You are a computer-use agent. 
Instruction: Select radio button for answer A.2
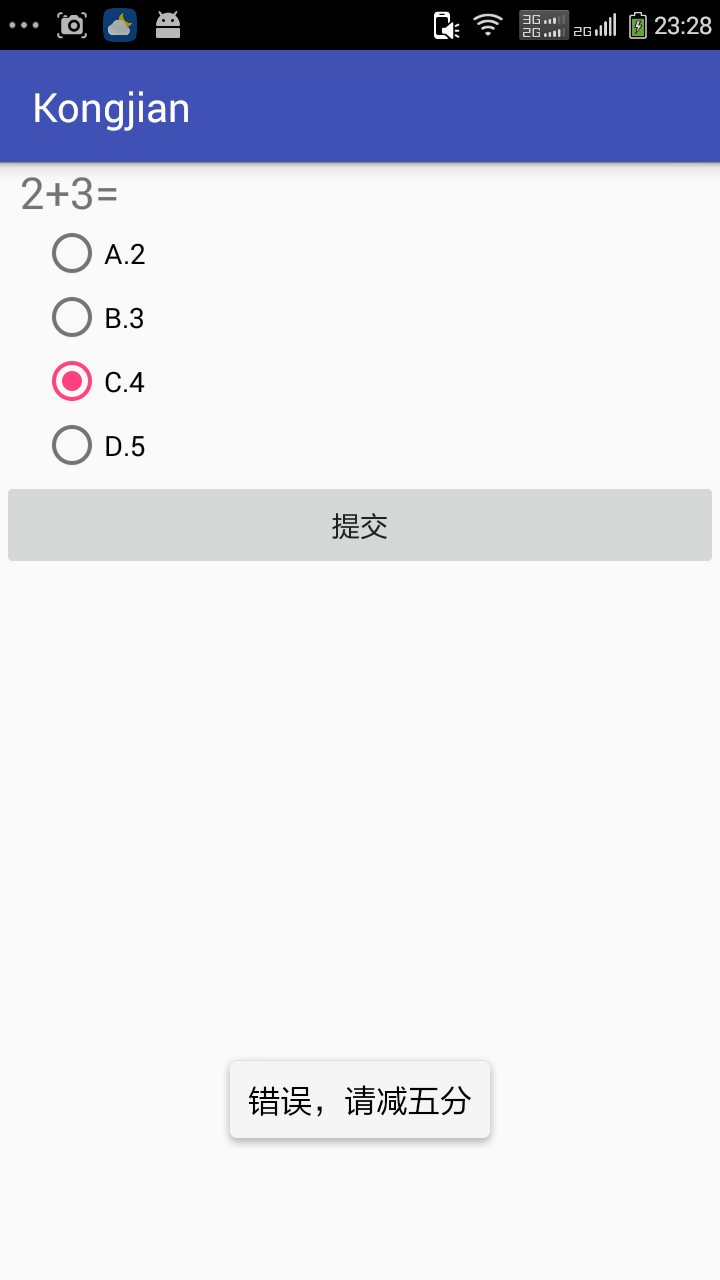72,254
